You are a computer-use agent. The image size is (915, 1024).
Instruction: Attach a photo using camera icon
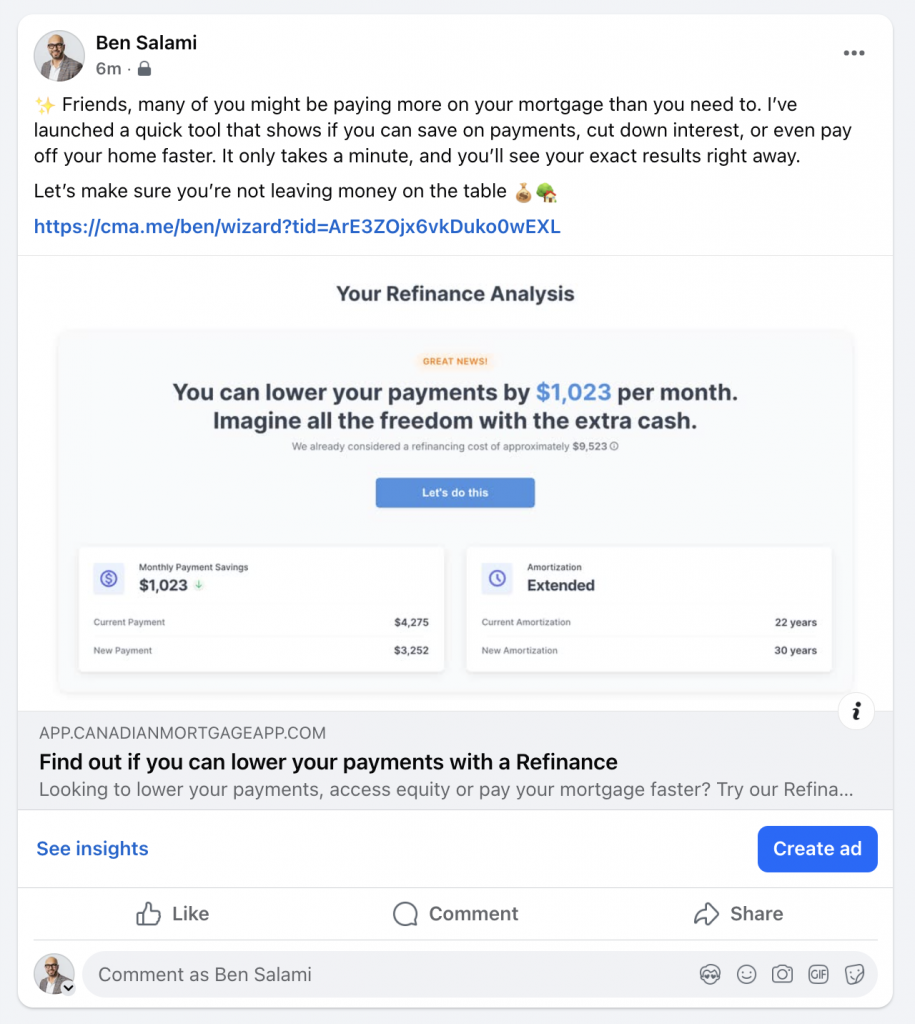tap(782, 974)
